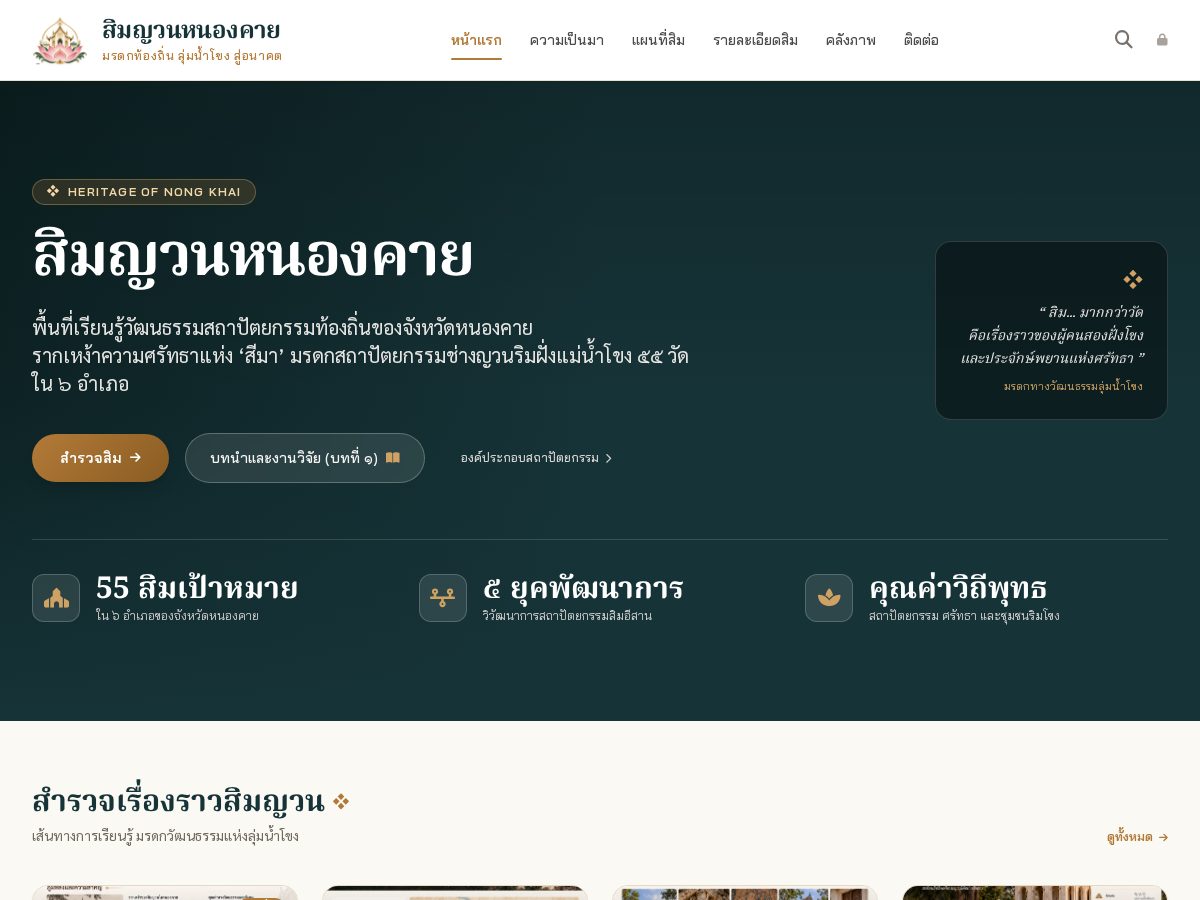The width and height of the screenshot is (1200, 900).
Task: Click the สำรวจเรื่องราวสิมญวน section heading
Action: point(178,801)
